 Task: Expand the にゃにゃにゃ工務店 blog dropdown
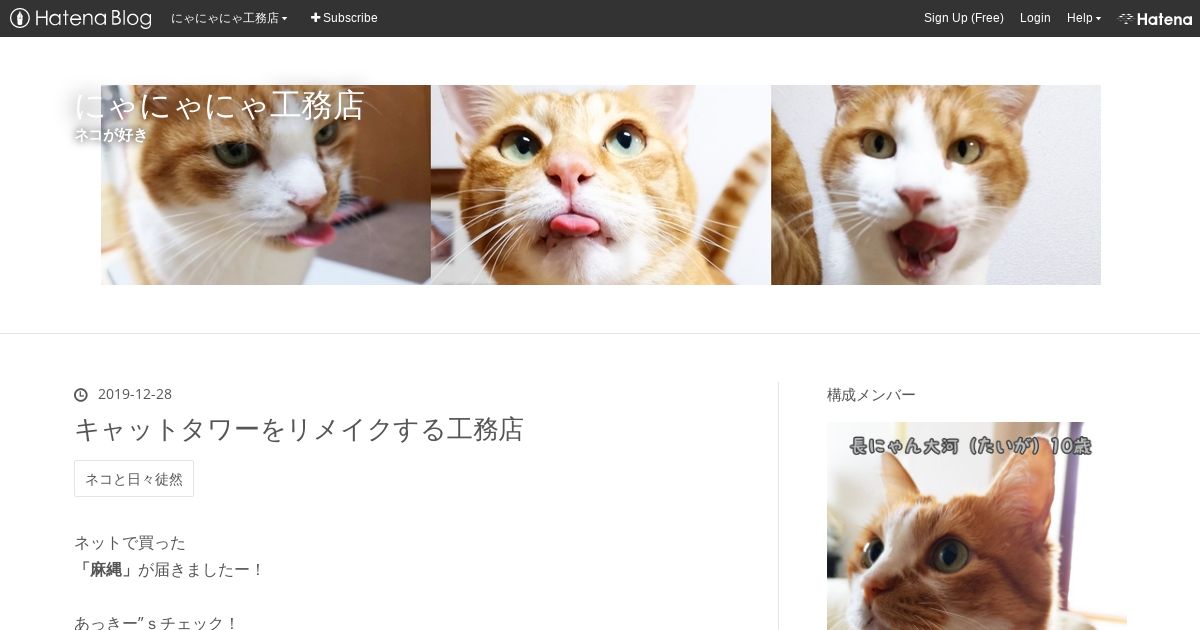coord(229,18)
